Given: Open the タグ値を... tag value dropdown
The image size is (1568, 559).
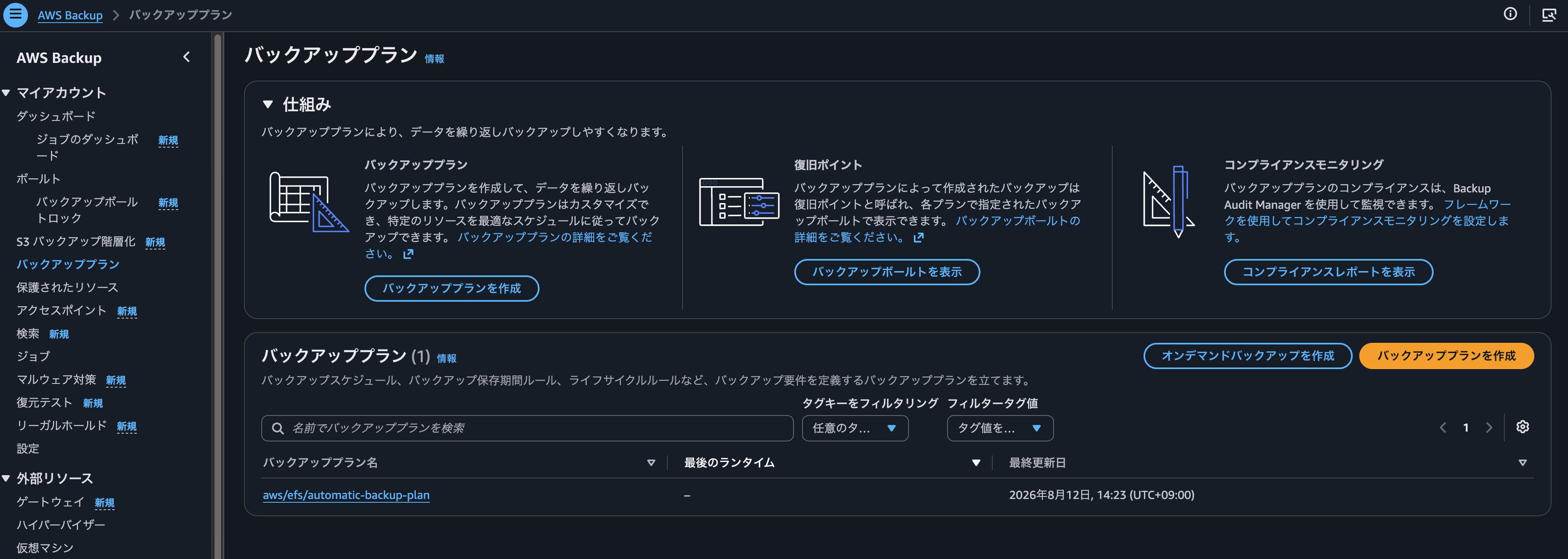Looking at the screenshot, I should point(999,428).
